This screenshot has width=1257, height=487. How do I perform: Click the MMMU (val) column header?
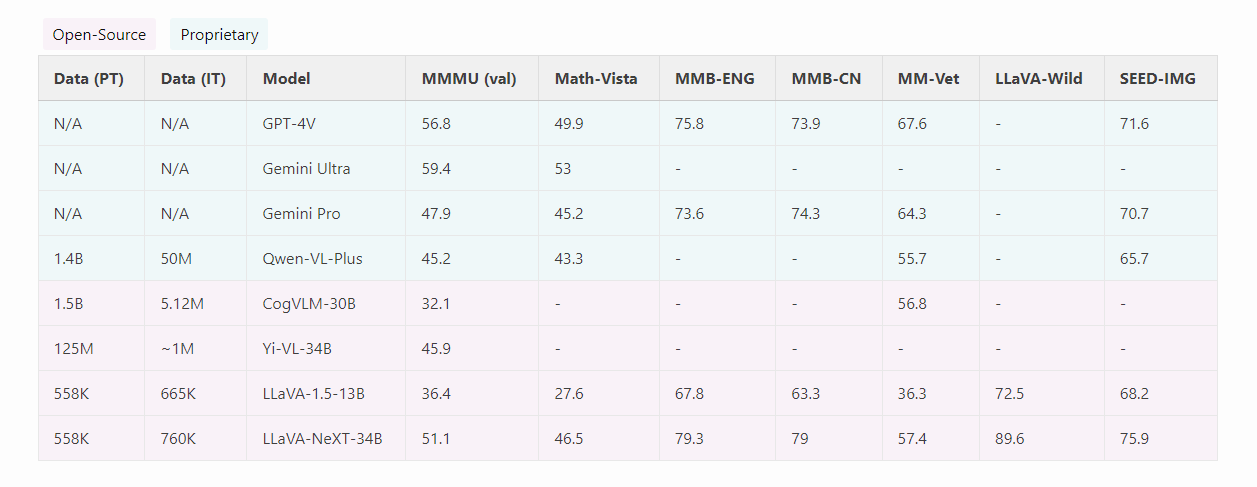(469, 79)
